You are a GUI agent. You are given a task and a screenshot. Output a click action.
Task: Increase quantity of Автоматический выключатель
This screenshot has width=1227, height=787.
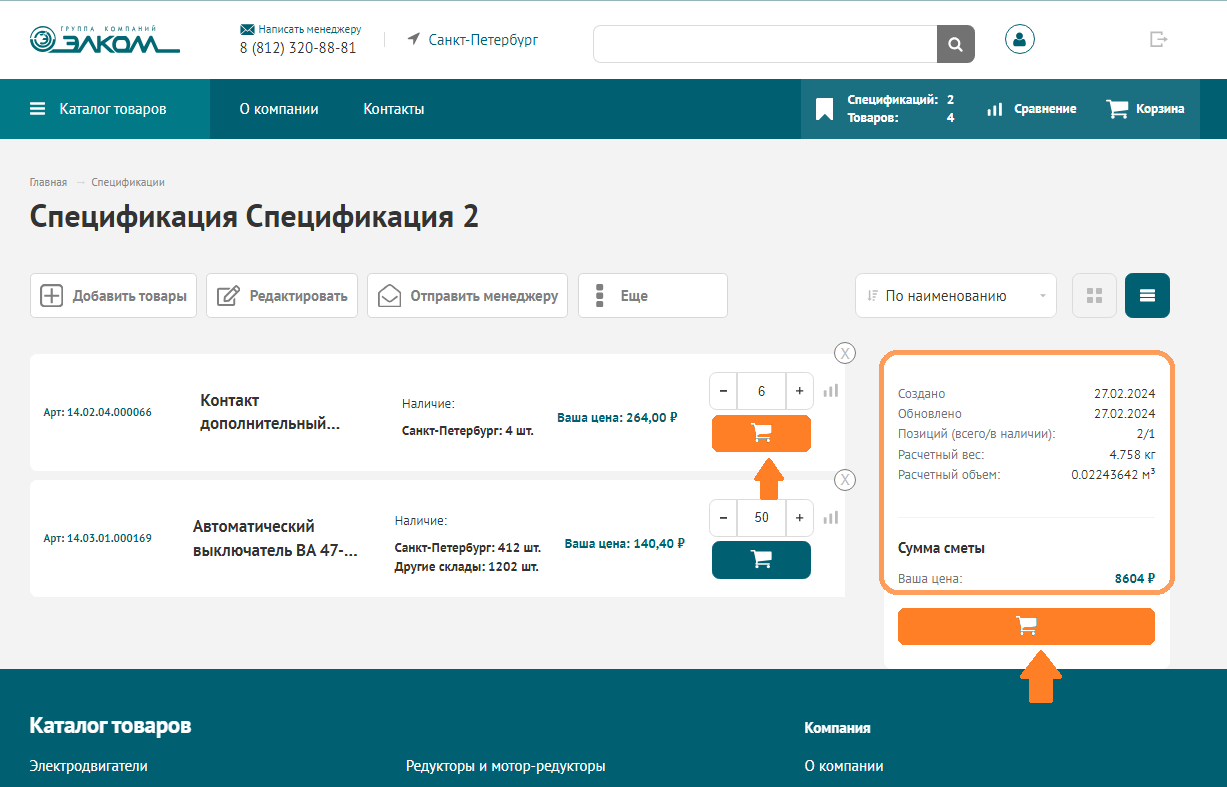pyautogui.click(x=799, y=518)
